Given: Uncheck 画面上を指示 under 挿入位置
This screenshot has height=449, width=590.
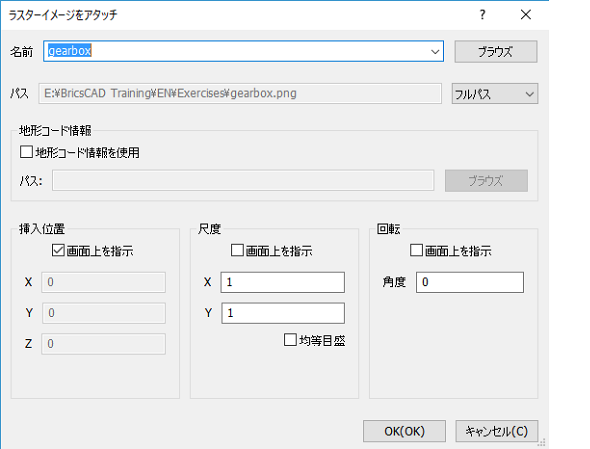Looking at the screenshot, I should coord(58,250).
